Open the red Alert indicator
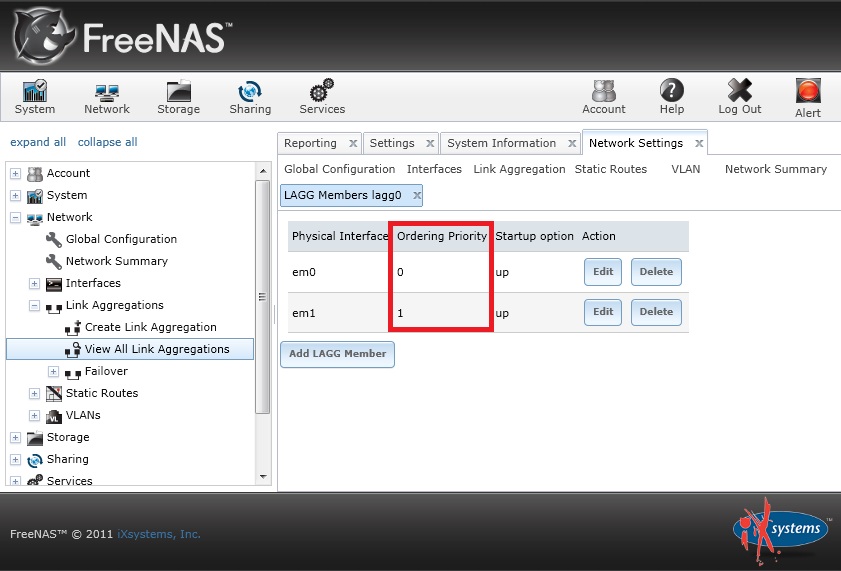 [808, 98]
